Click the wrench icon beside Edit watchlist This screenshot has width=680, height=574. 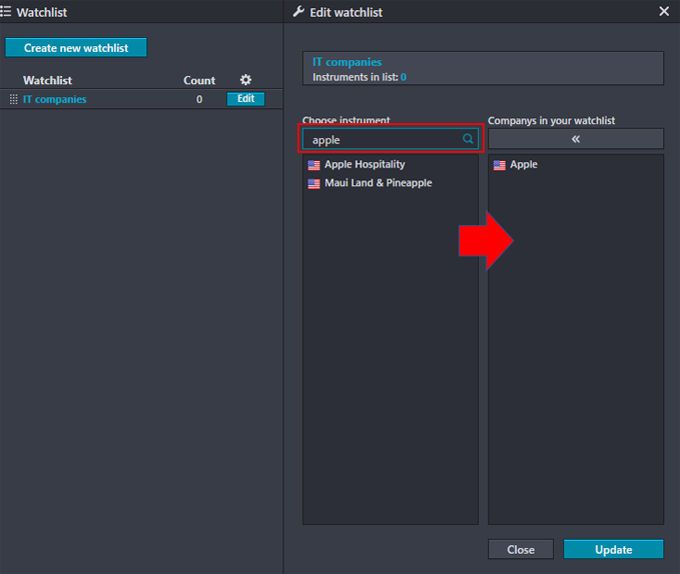[299, 12]
